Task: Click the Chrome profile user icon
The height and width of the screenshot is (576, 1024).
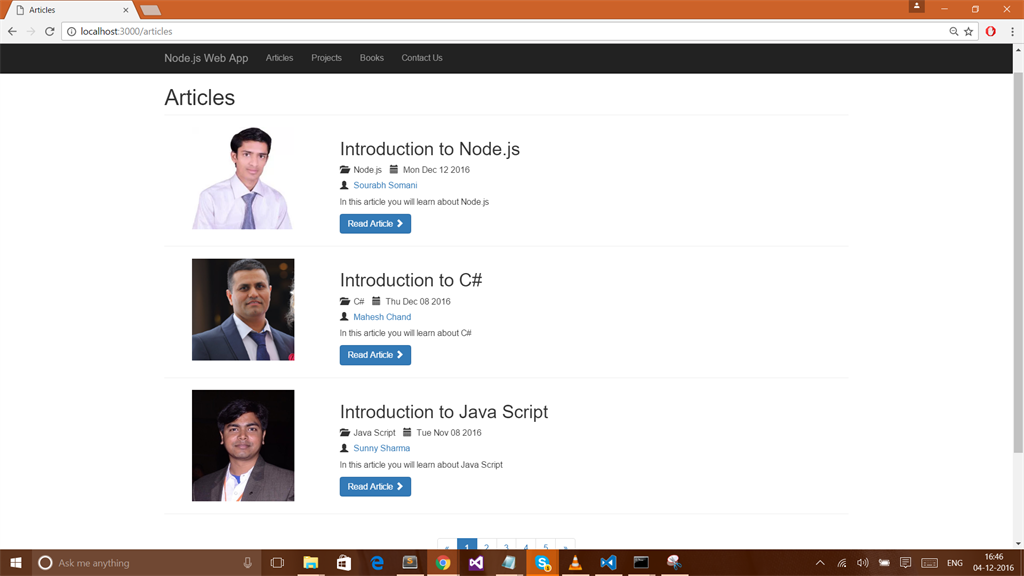Action: click(x=916, y=7)
